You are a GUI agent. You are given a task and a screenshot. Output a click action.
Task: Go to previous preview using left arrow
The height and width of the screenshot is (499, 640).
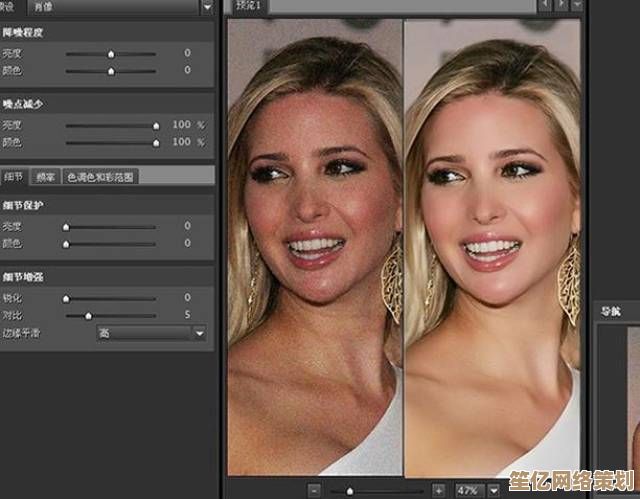pyautogui.click(x=543, y=6)
